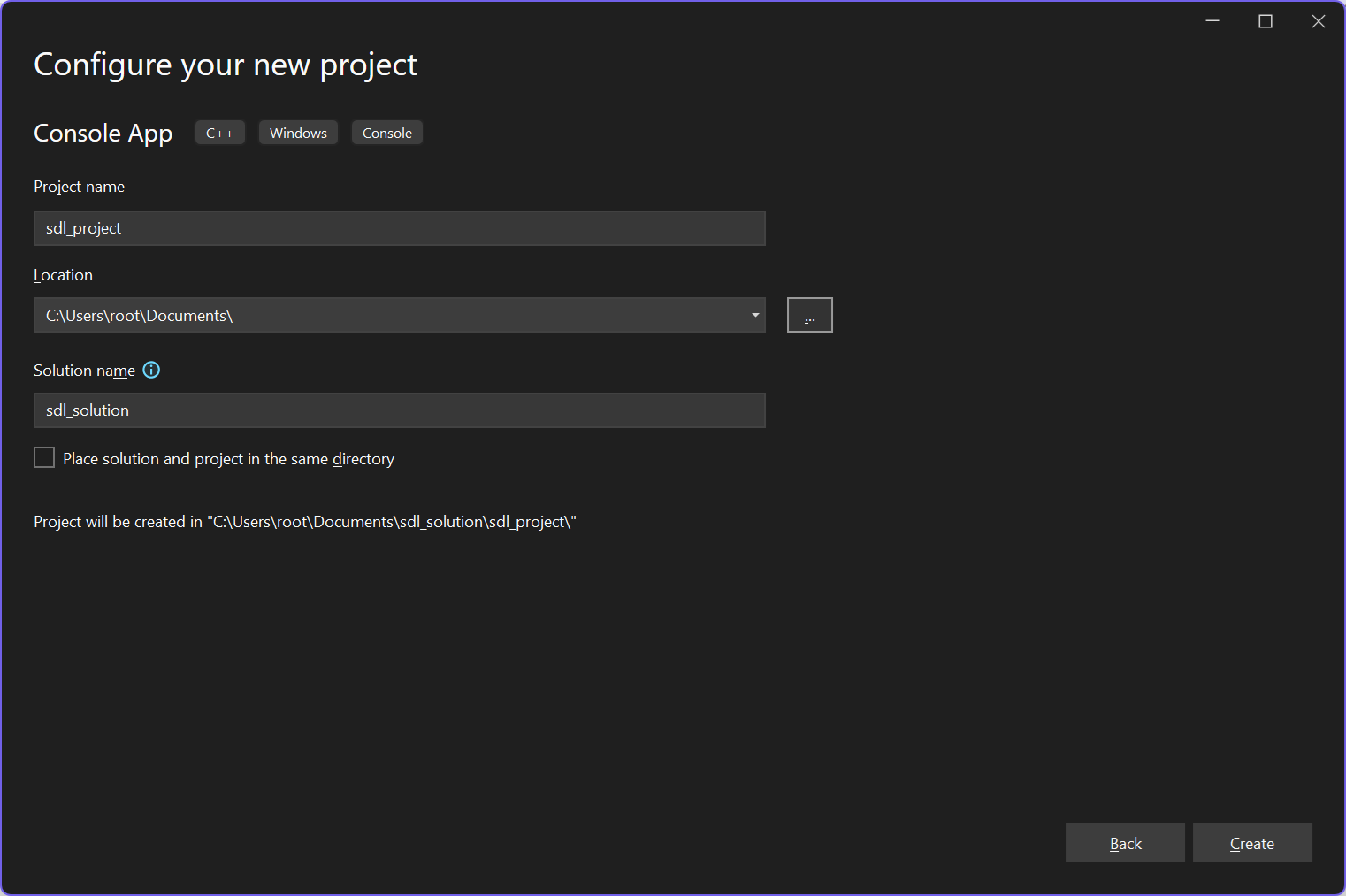Click the Location label
The width and height of the screenshot is (1346, 896).
[63, 274]
